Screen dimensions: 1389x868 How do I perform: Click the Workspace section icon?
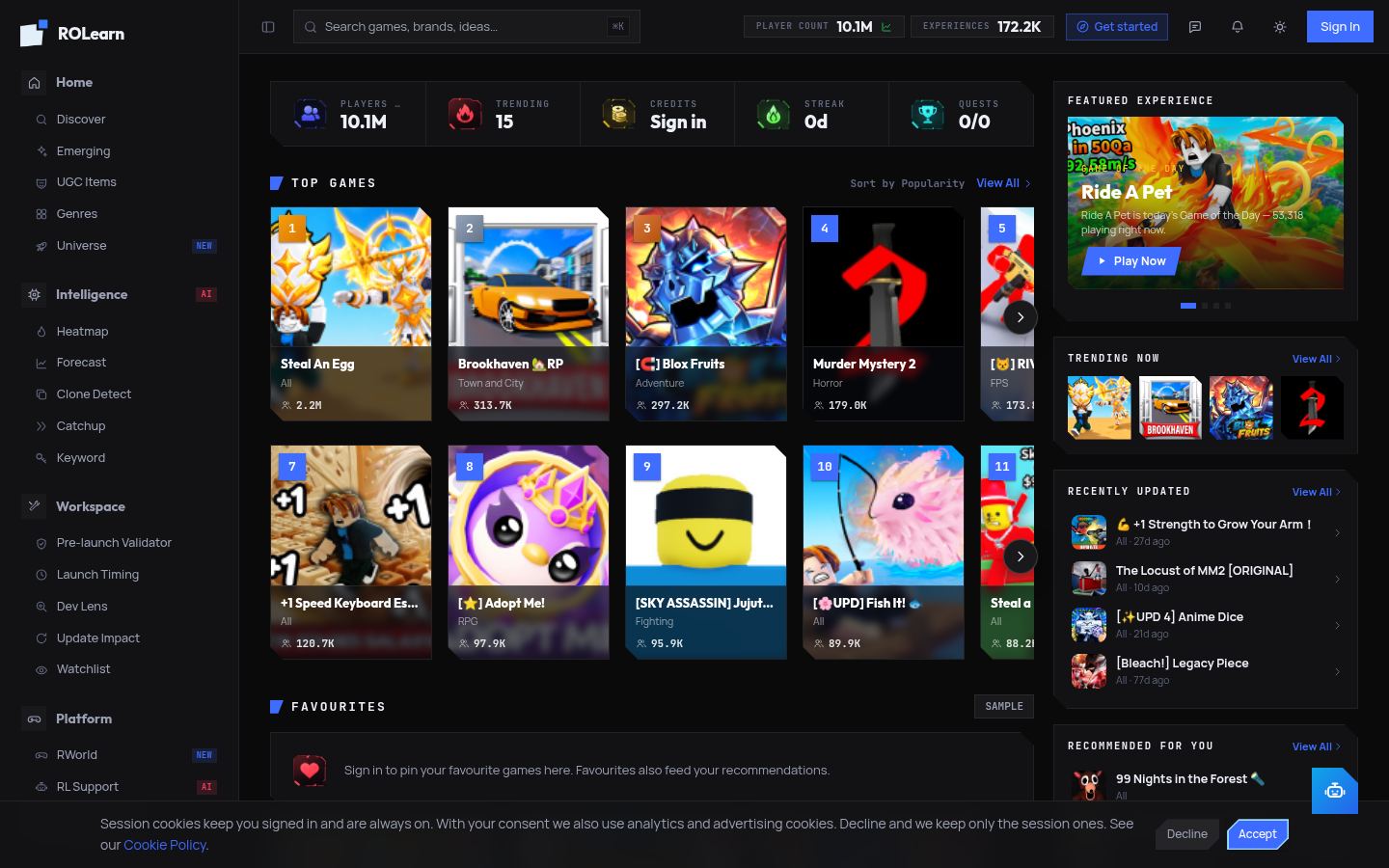click(34, 506)
